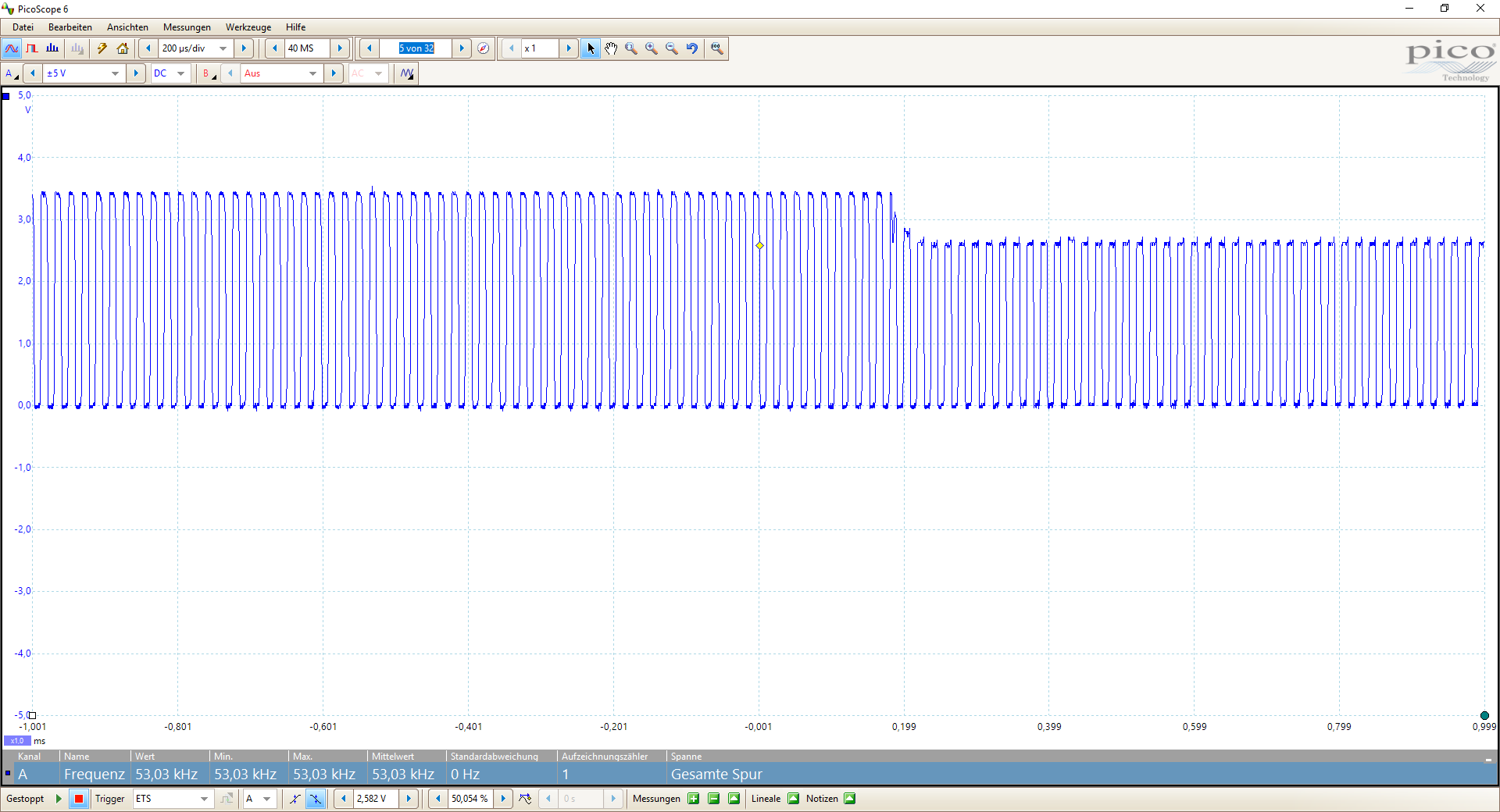Viewport: 1500px width, 812px height.
Task: Click the home setup icon
Action: click(123, 48)
